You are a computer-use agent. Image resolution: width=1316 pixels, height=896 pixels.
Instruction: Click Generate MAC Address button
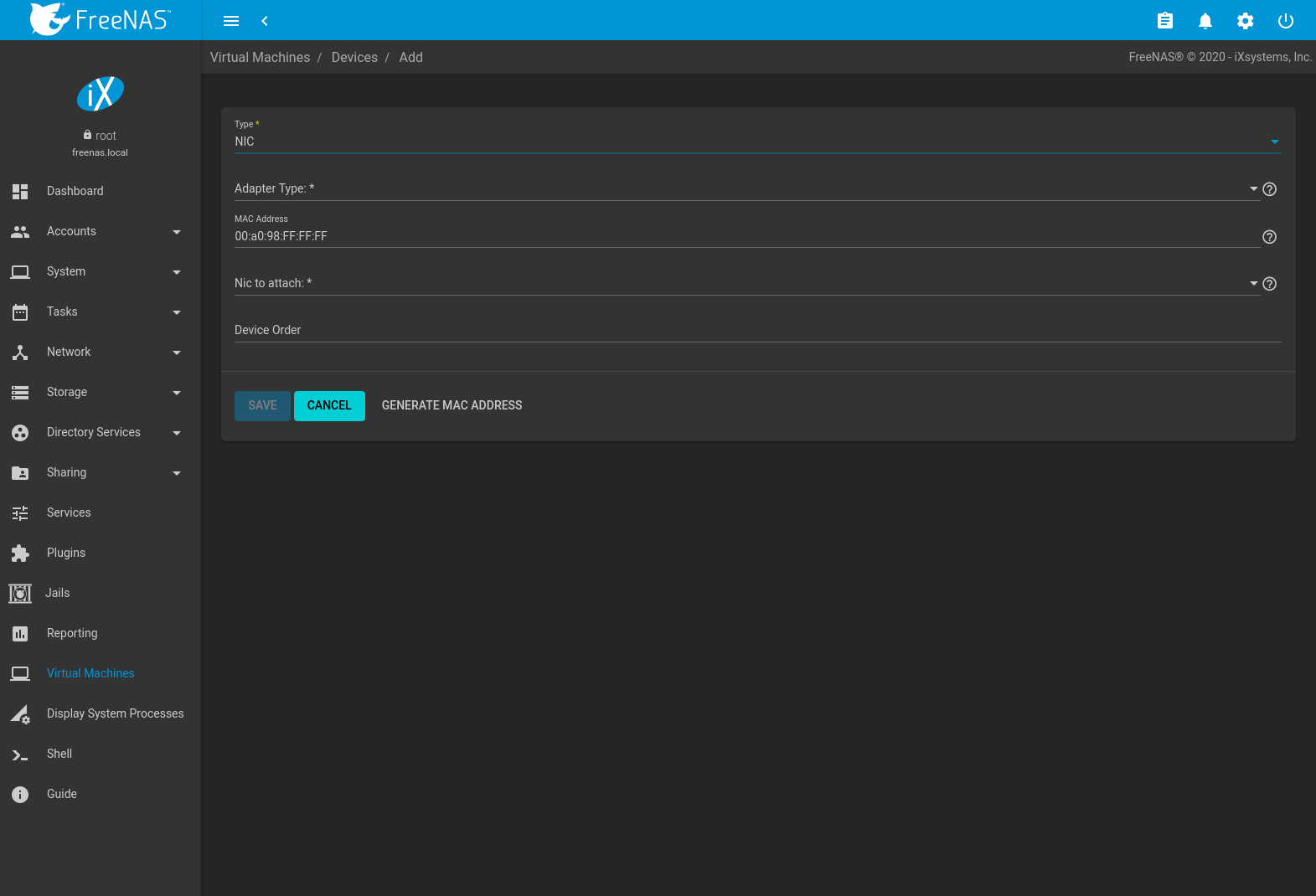click(x=452, y=405)
